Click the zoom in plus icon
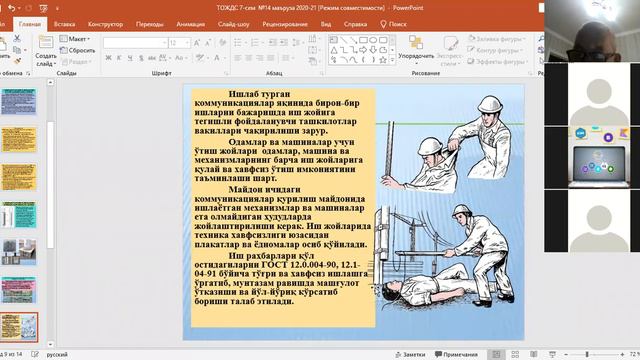Image resolution: width=640 pixels, height=360 pixels. click(x=622, y=354)
